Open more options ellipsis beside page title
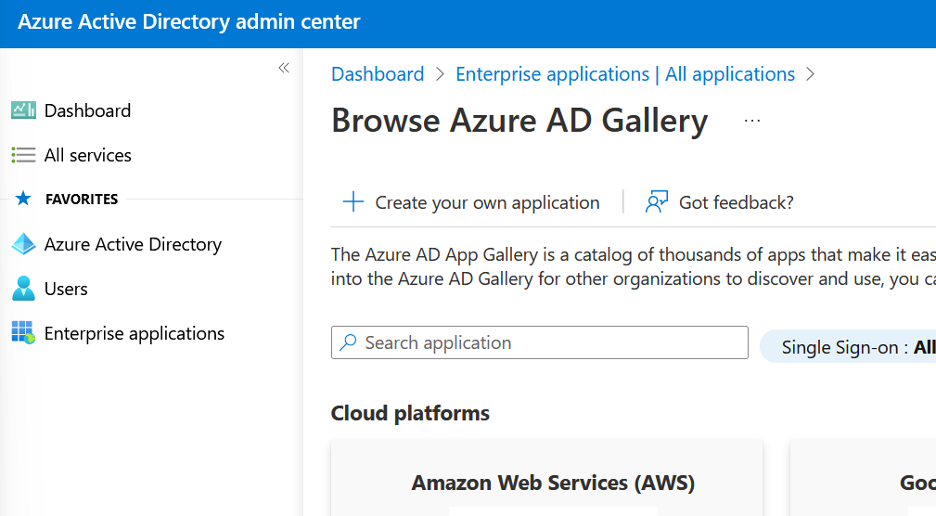 point(752,121)
